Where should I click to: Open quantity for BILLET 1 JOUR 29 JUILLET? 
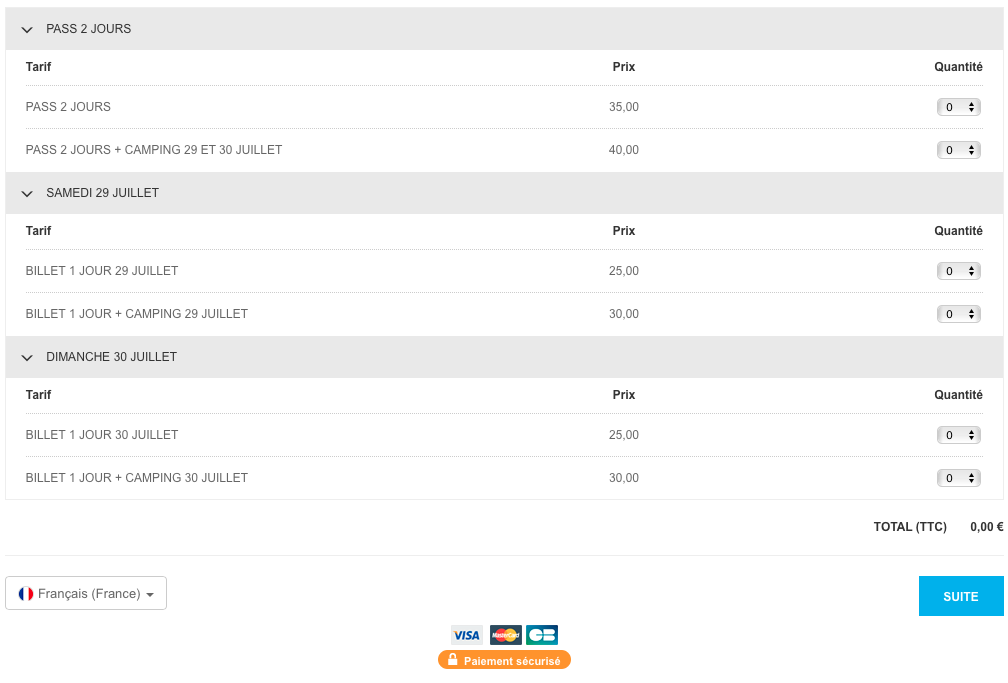point(958,271)
